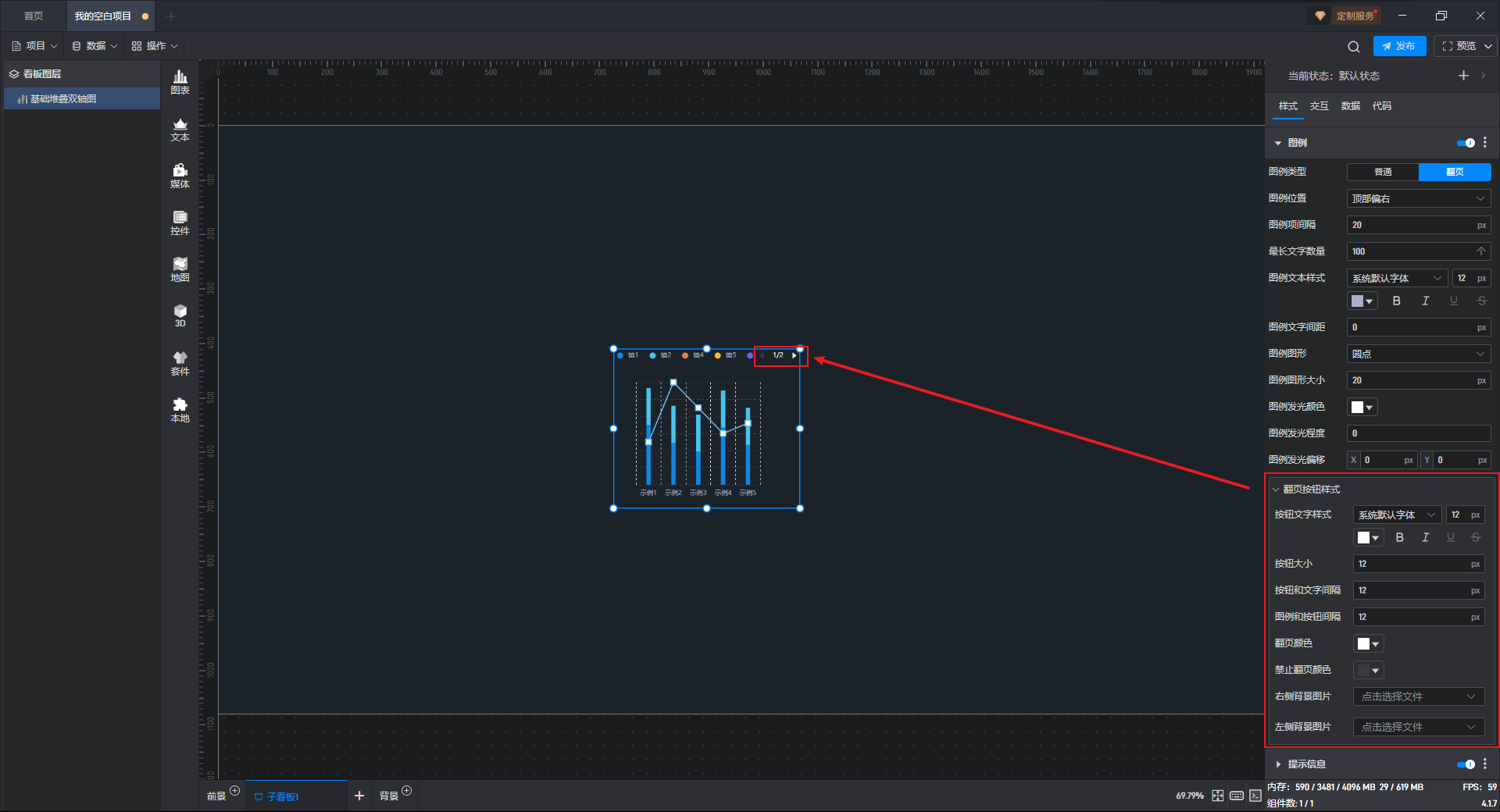Open the 图例图形 shape dropdown
Viewport: 1500px width, 812px height.
click(x=1419, y=354)
